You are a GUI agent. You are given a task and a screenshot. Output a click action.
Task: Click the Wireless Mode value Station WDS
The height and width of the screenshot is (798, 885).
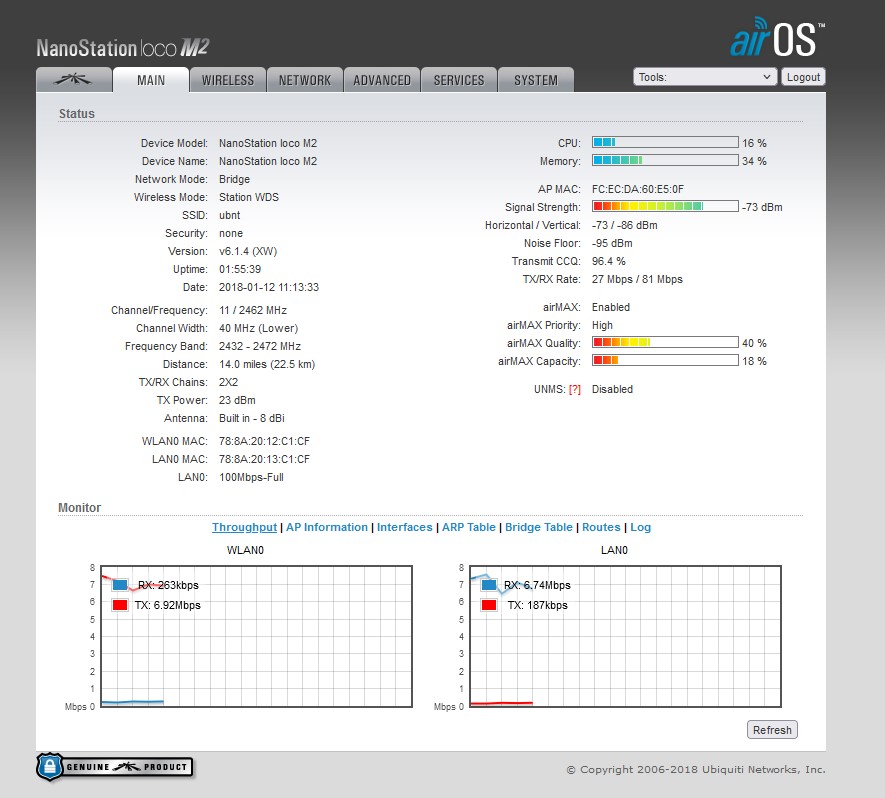pyautogui.click(x=249, y=198)
